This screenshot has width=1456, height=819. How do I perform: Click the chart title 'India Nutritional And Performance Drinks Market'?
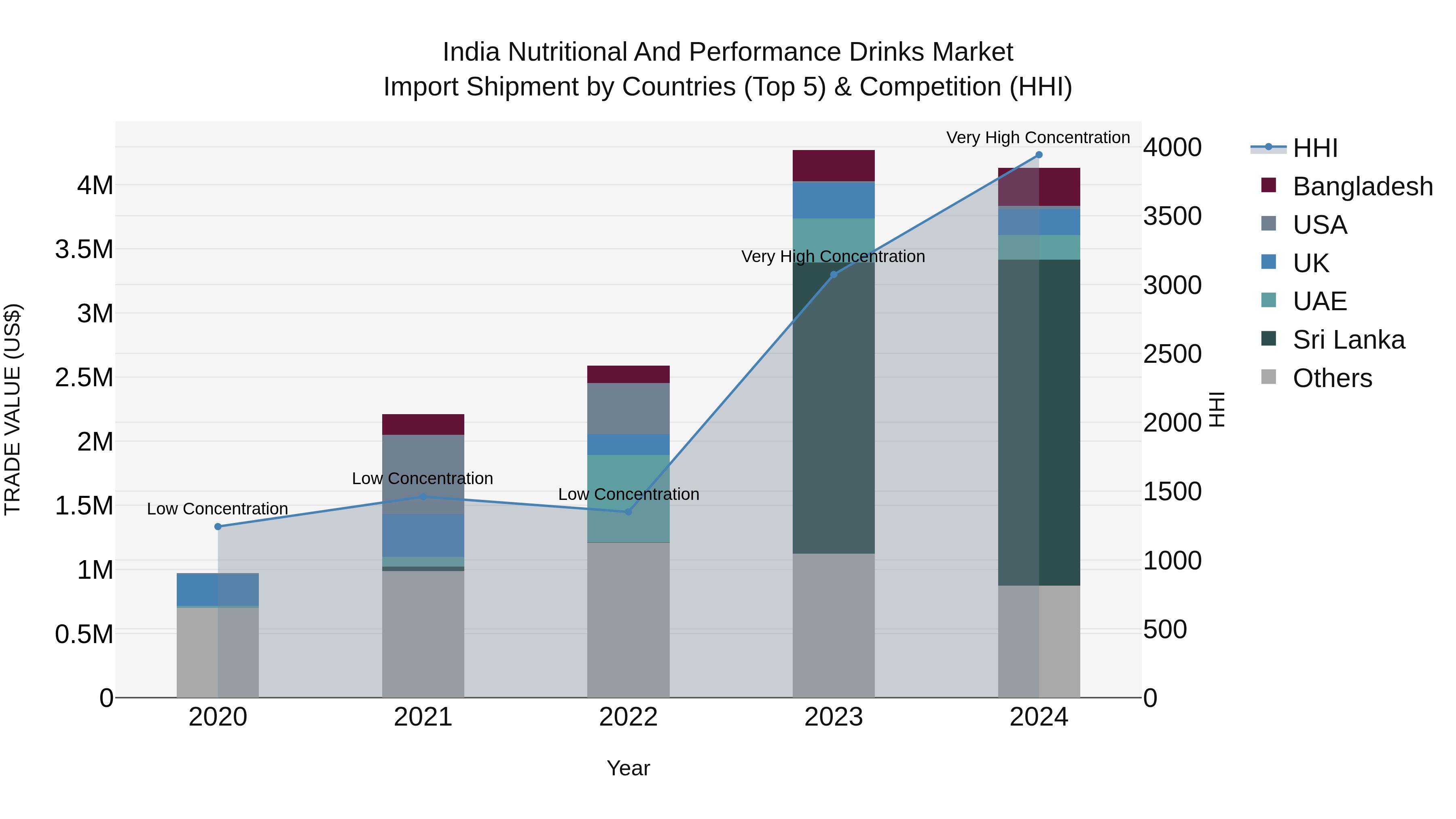pyautogui.click(x=728, y=52)
